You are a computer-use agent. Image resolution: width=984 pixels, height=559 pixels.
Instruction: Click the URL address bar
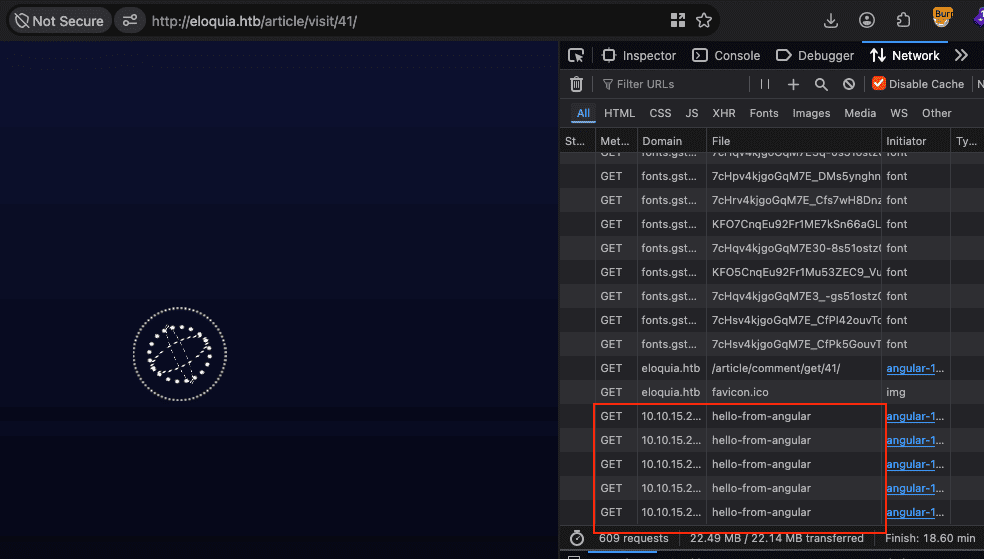[402, 21]
